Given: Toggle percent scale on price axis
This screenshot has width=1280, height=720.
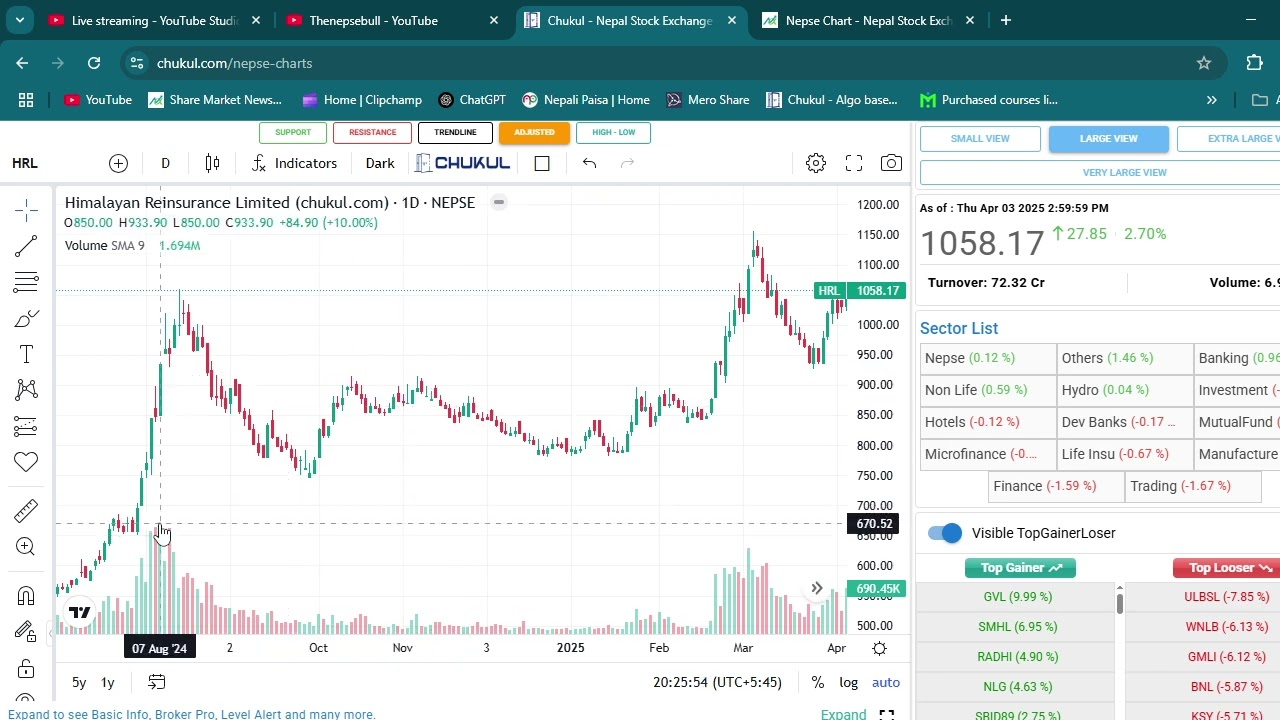Looking at the screenshot, I should [817, 682].
